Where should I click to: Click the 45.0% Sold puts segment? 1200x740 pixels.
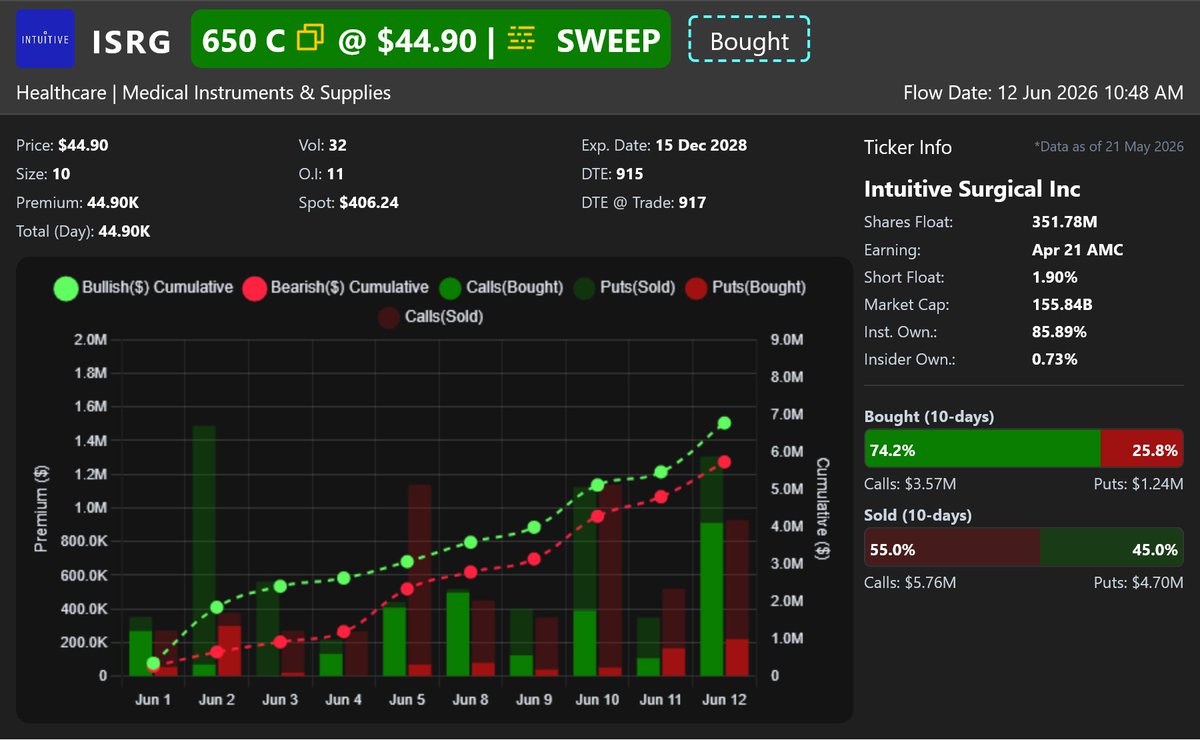click(x=1112, y=549)
